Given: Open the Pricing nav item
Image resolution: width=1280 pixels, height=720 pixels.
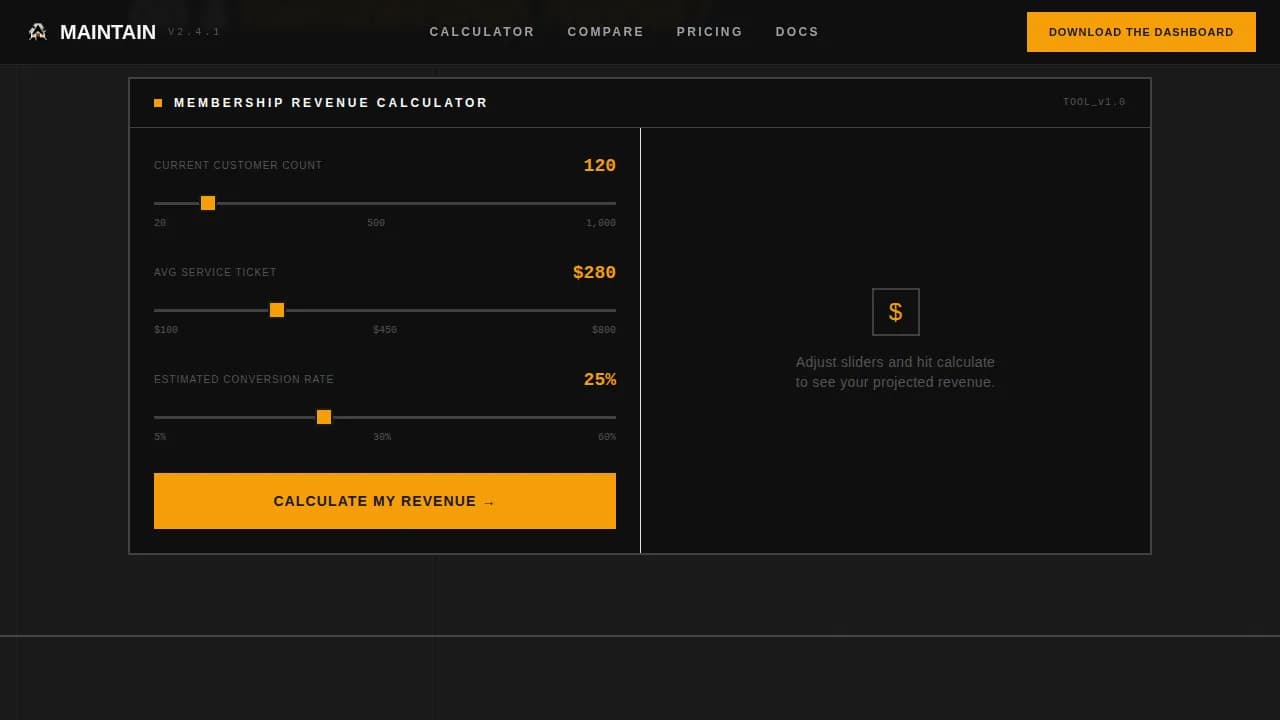Looking at the screenshot, I should click(x=710, y=32).
